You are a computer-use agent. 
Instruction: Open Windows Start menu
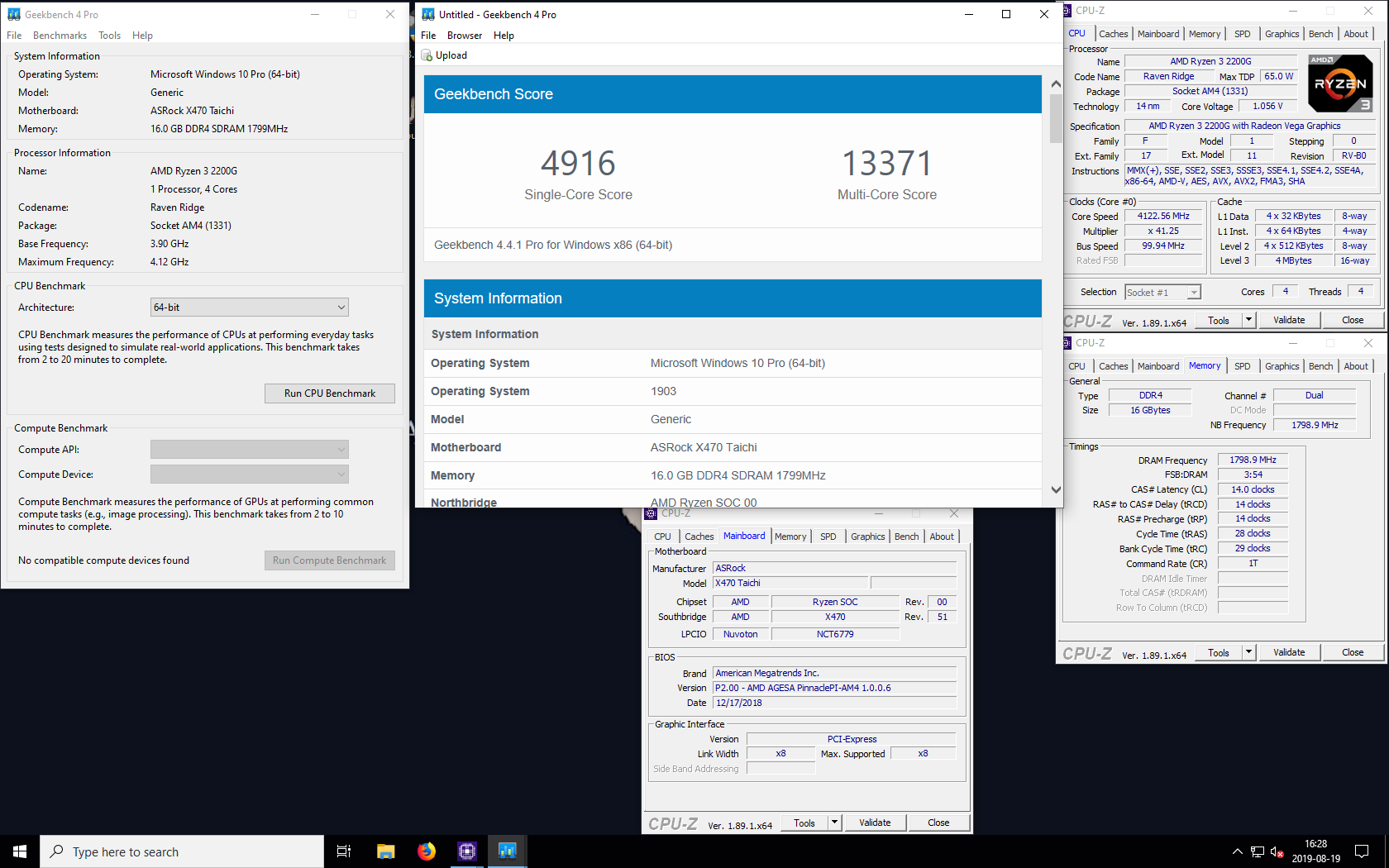(20, 851)
